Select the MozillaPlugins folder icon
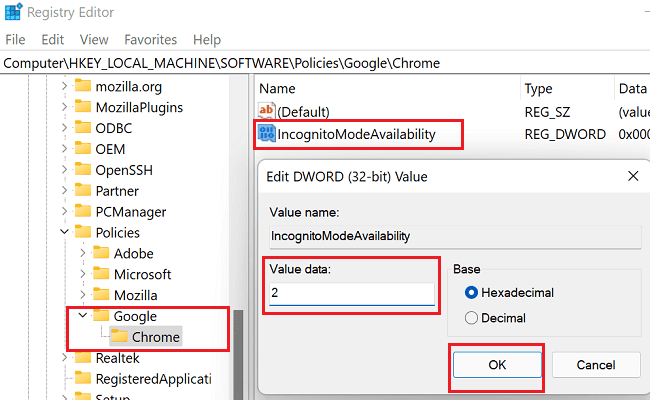Screen dimensions: 650x400 pos(83,107)
